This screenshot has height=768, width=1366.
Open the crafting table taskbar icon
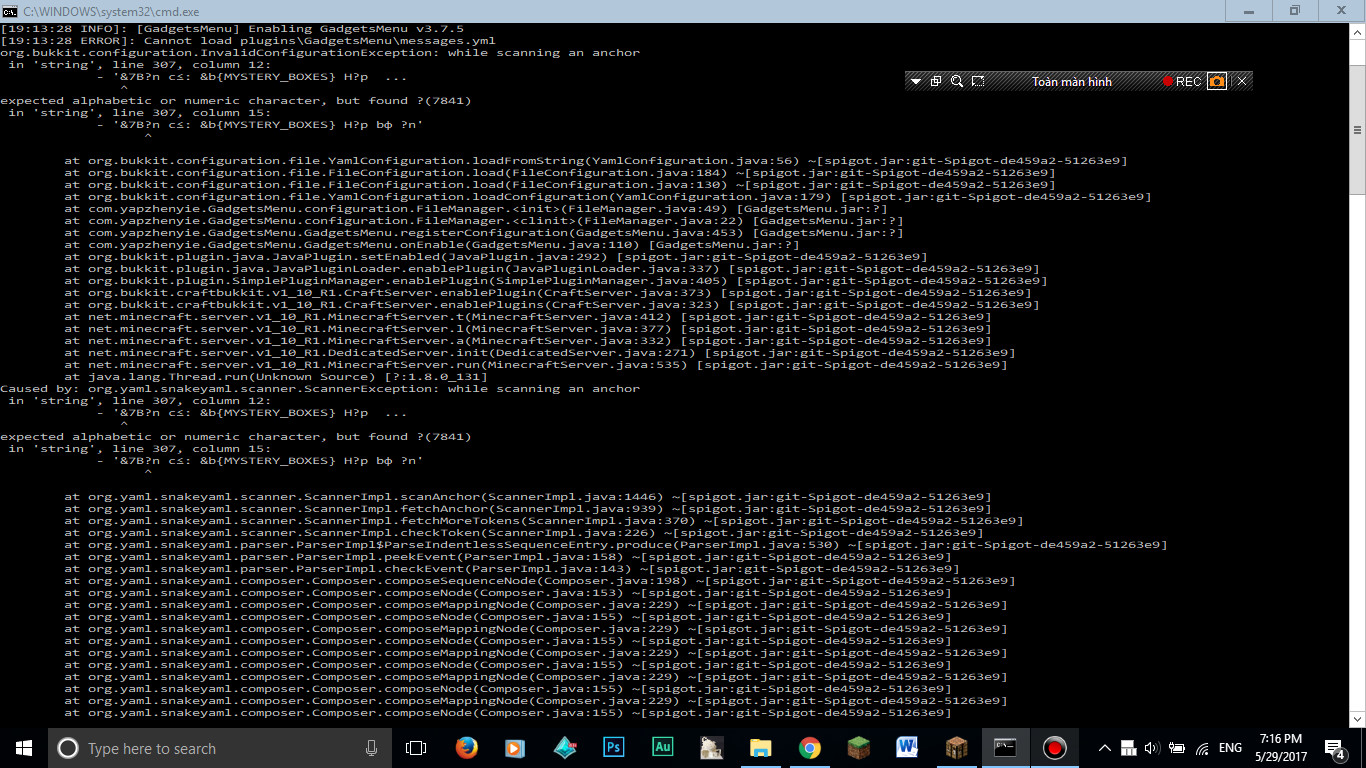[x=956, y=748]
